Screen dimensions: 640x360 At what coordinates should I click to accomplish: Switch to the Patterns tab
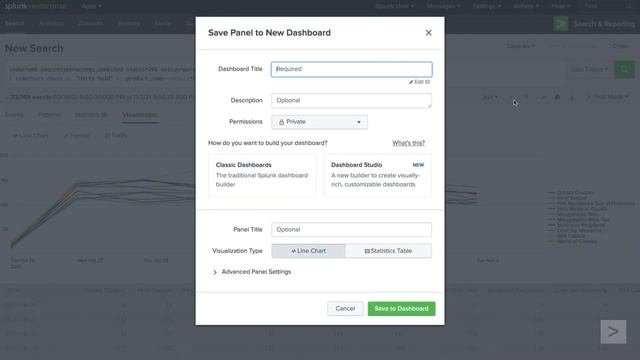tap(49, 115)
